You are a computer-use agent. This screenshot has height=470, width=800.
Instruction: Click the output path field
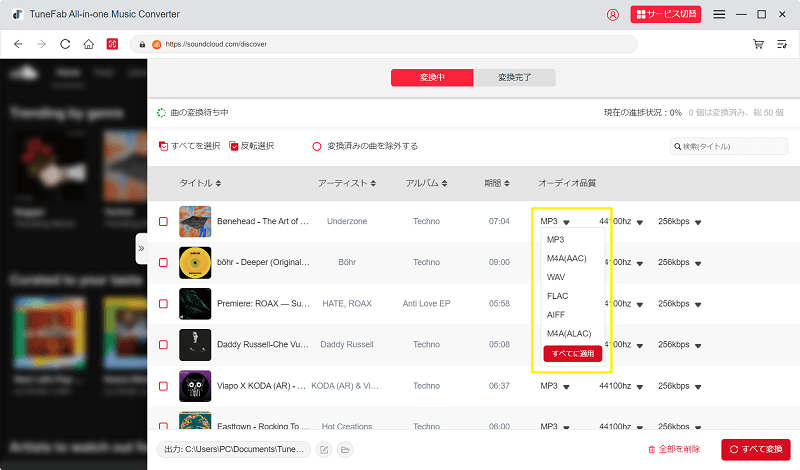234,450
